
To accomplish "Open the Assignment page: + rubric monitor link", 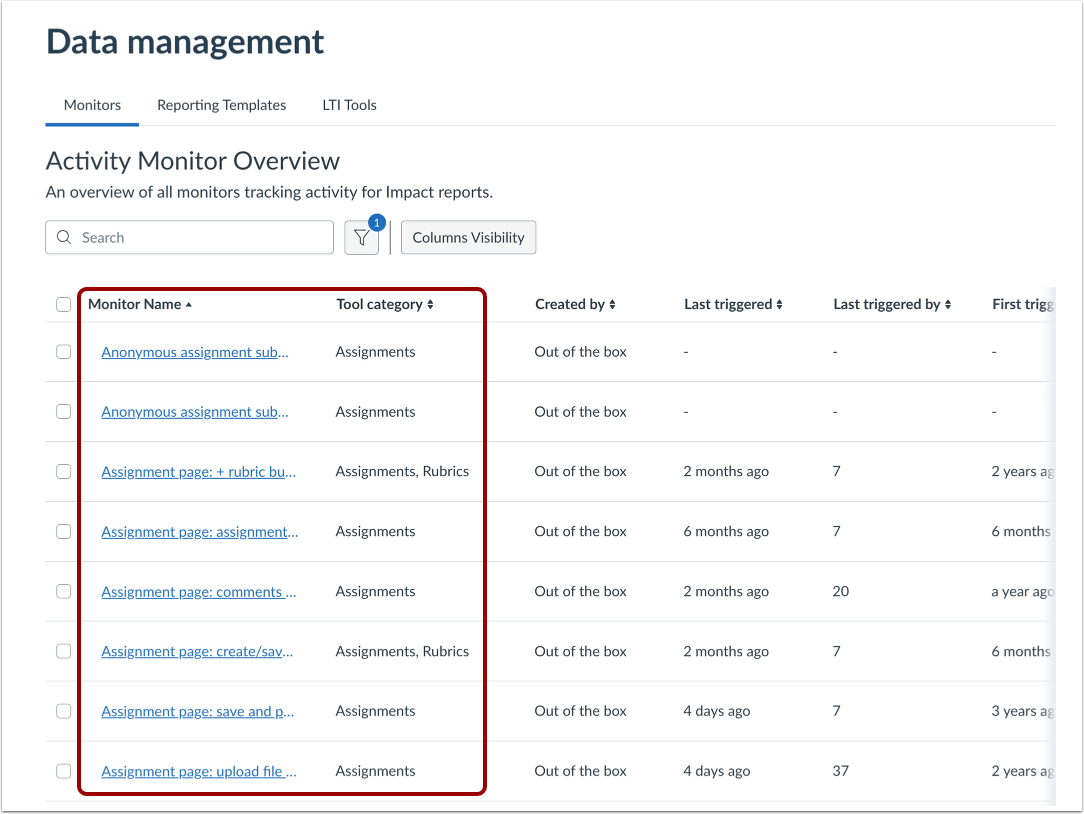I will coord(197,471).
